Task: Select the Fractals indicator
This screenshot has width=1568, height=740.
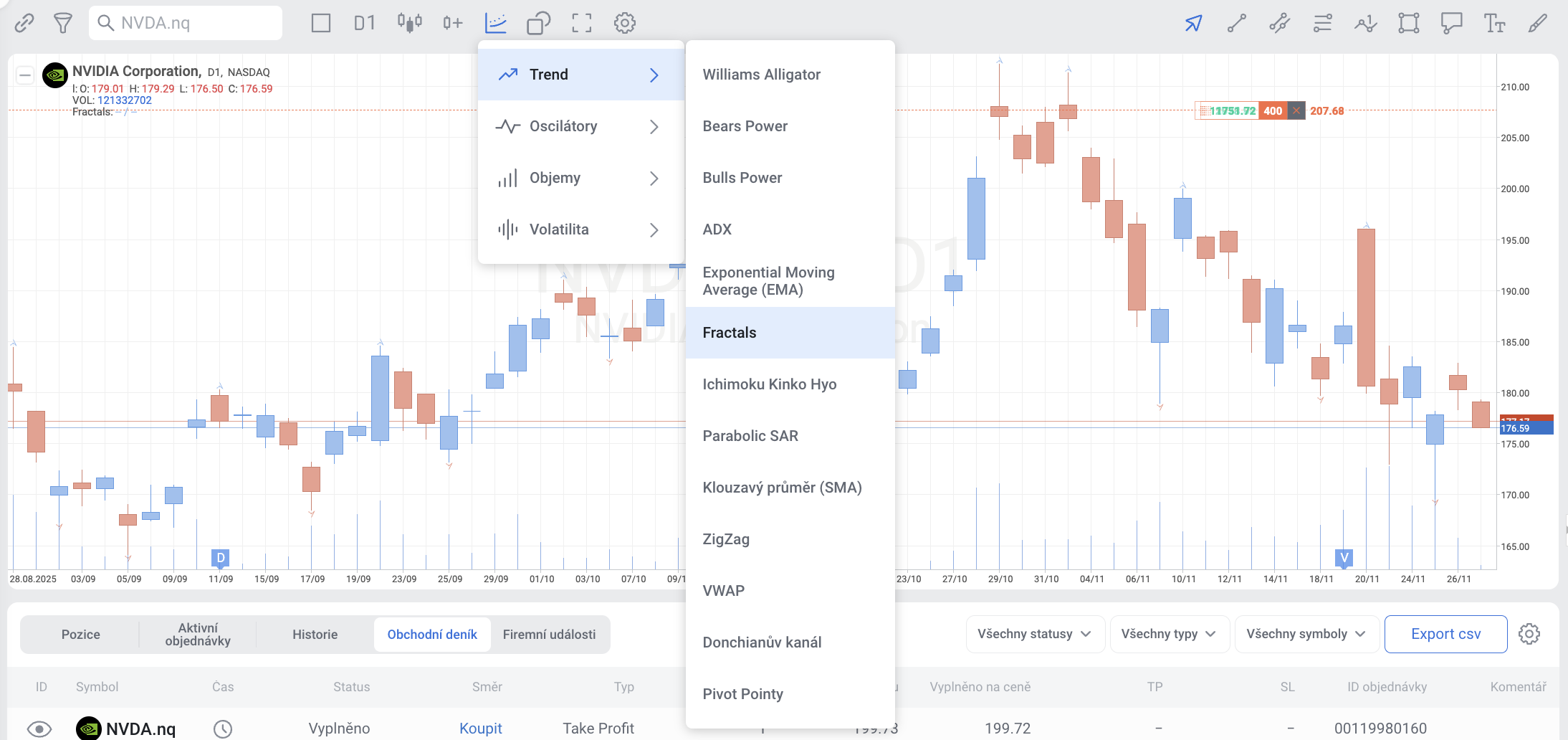Action: tap(790, 333)
